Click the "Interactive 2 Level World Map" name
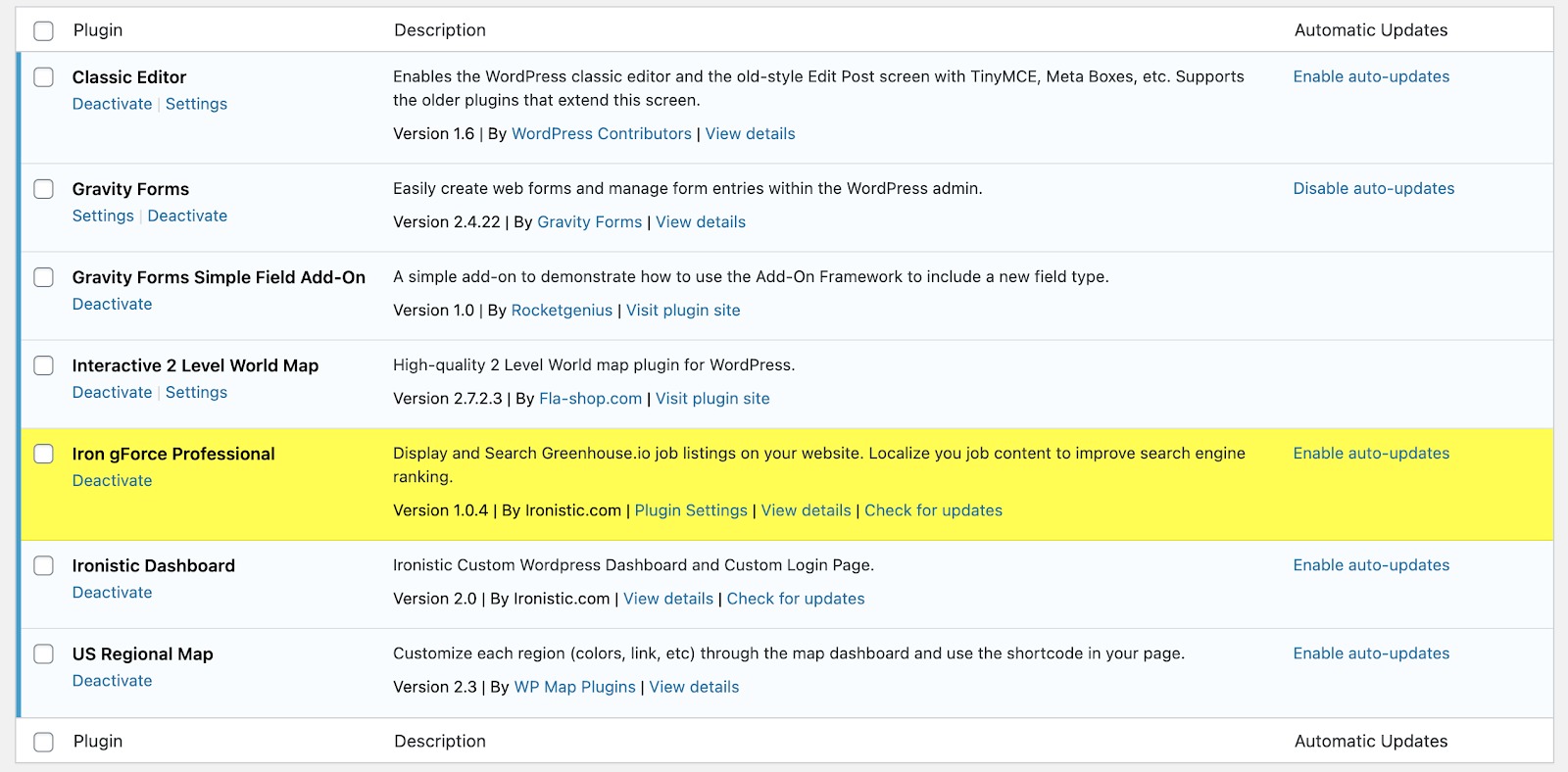 (195, 365)
